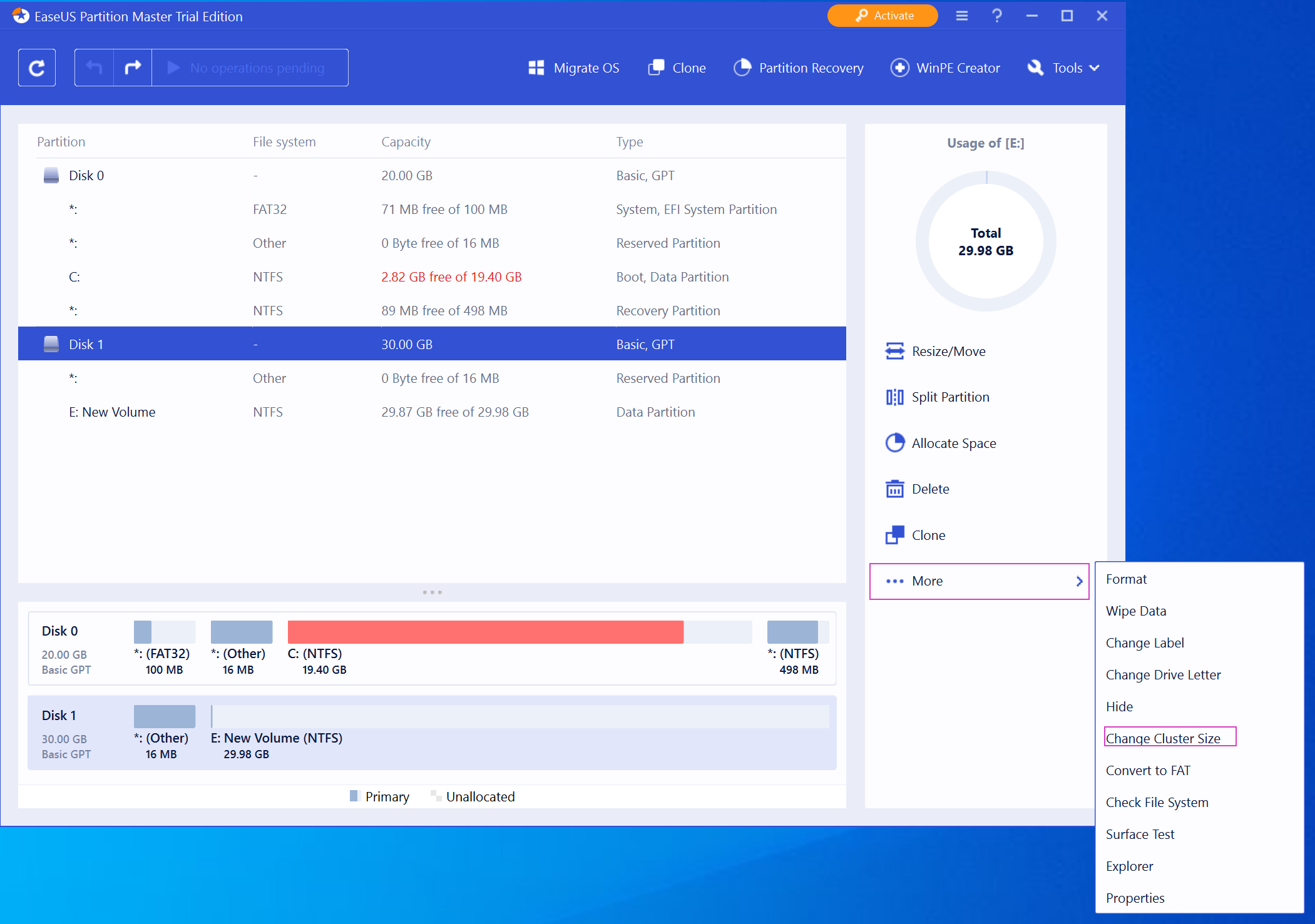
Task: Click the File system column header
Action: pyautogui.click(x=284, y=142)
